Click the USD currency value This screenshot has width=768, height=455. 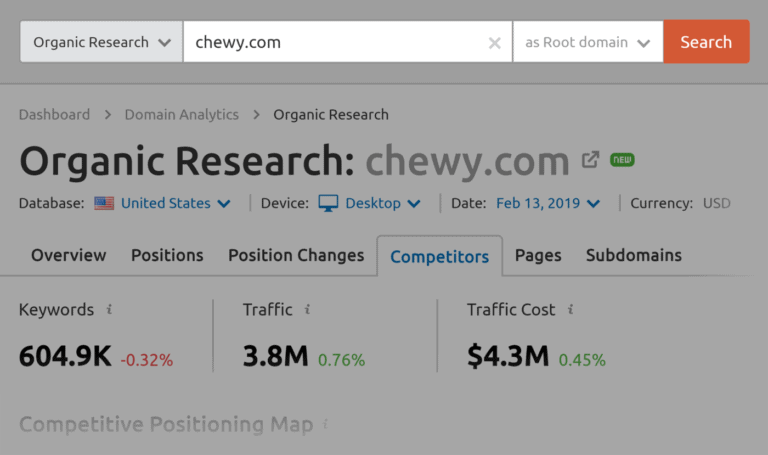[x=717, y=203]
